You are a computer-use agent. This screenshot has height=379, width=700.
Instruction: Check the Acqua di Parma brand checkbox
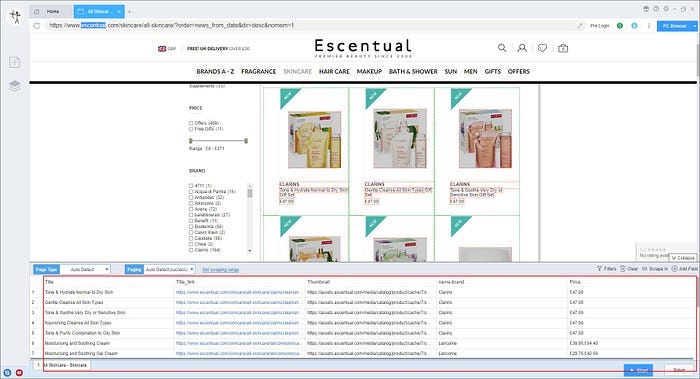191,192
